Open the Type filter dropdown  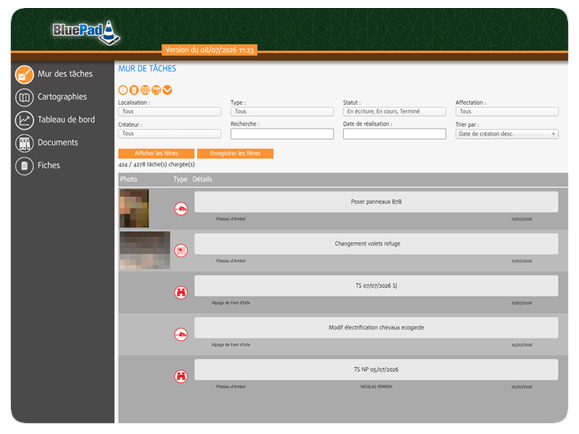[282, 112]
